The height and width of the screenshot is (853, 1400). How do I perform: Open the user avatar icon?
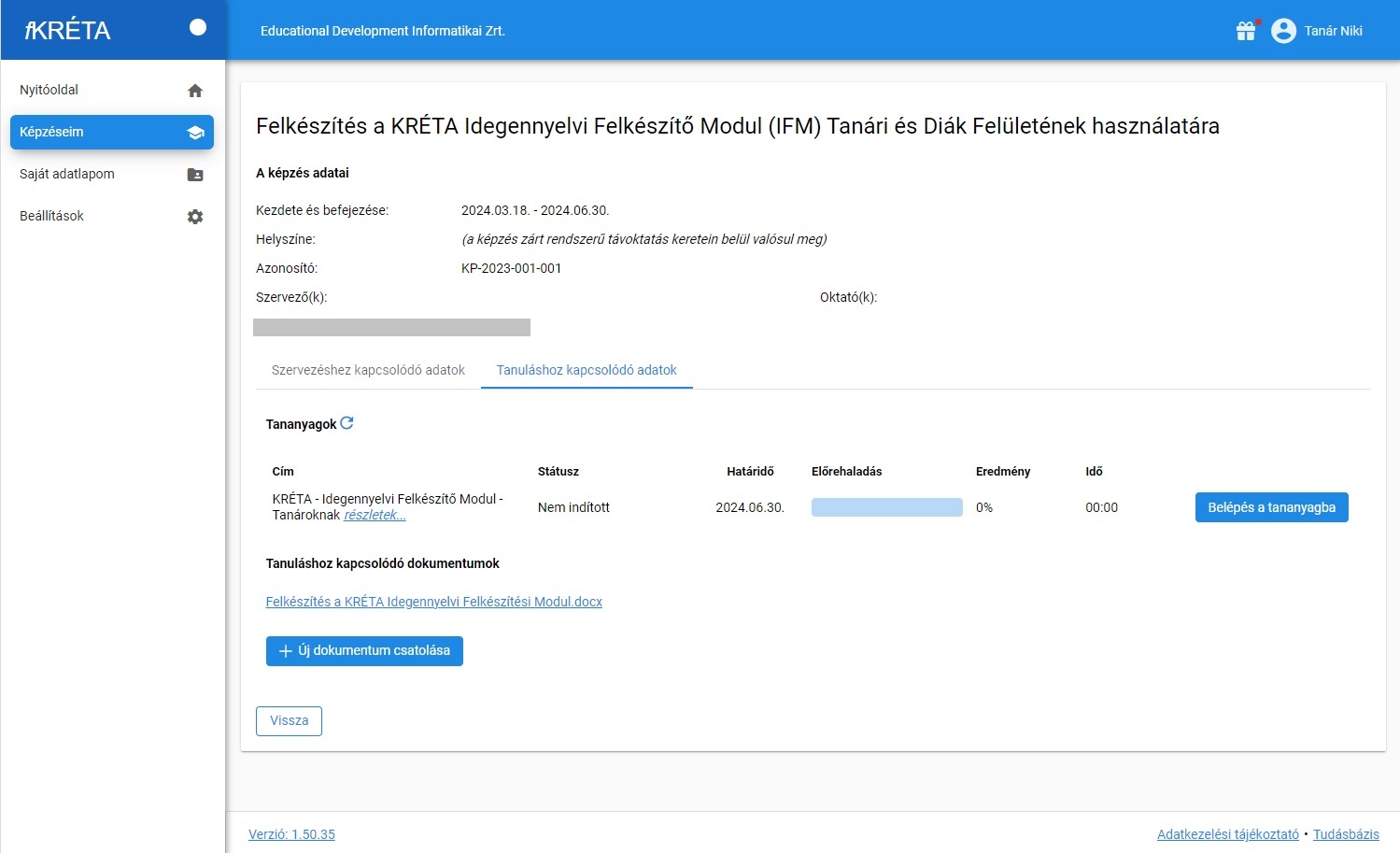point(1284,31)
